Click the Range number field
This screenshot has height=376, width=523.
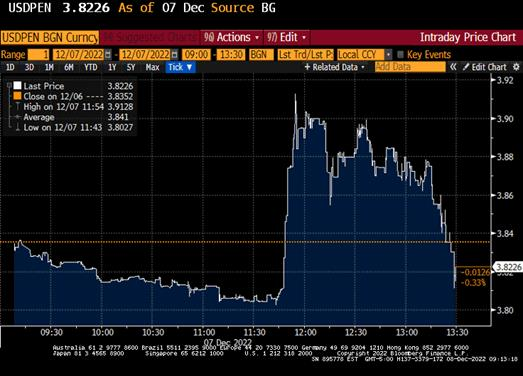39,54
